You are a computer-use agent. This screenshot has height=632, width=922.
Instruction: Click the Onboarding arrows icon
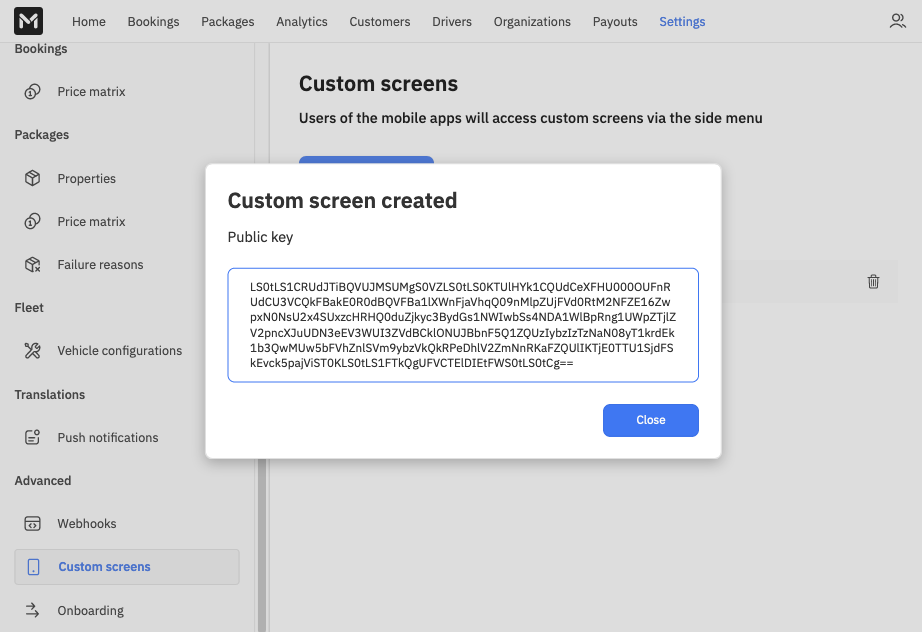(x=32, y=610)
